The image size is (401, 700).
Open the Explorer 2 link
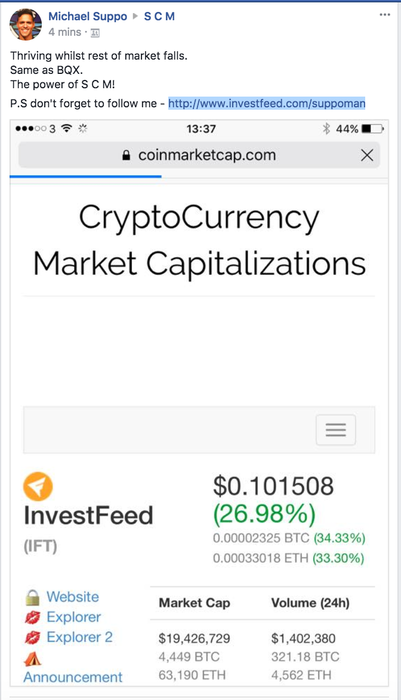point(79,637)
